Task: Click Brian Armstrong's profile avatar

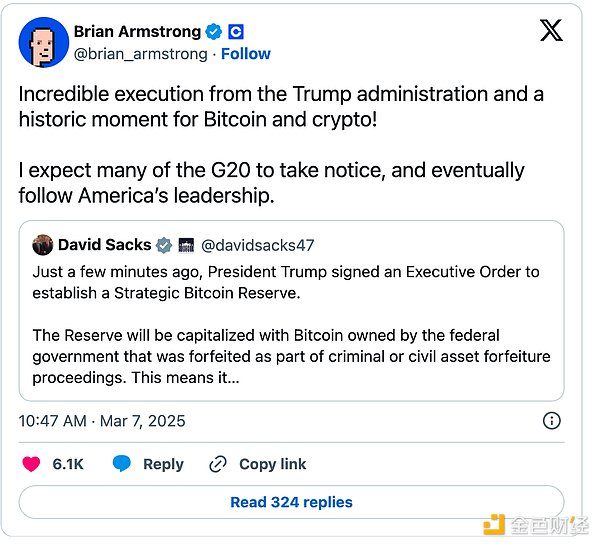Action: click(42, 42)
